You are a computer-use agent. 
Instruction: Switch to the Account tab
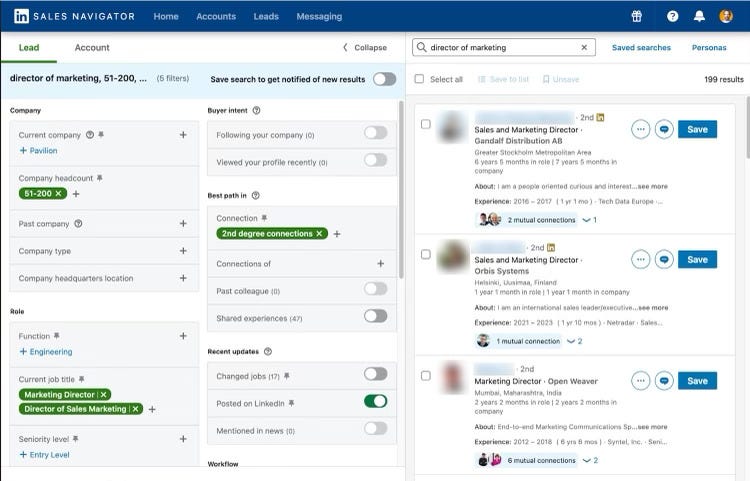(92, 47)
